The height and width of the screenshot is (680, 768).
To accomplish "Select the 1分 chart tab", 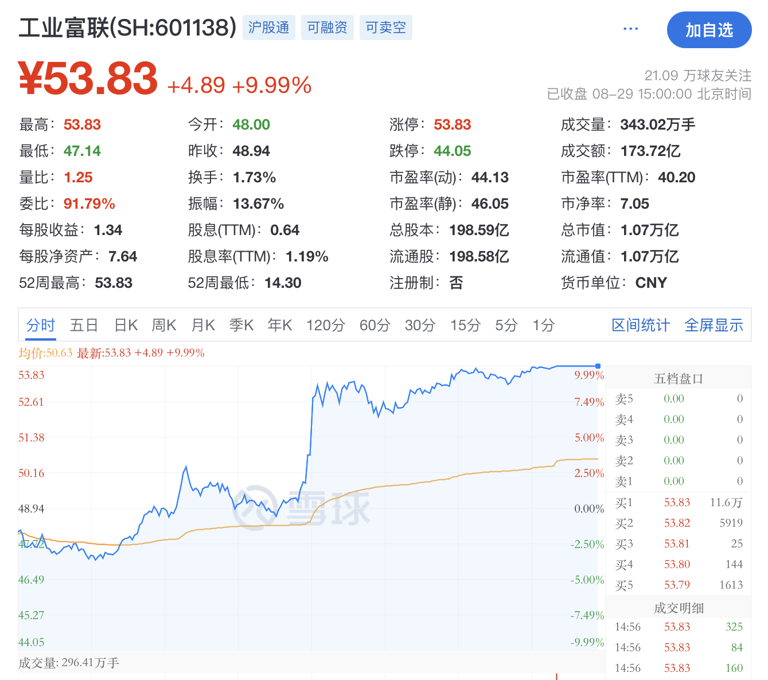I will tap(544, 325).
